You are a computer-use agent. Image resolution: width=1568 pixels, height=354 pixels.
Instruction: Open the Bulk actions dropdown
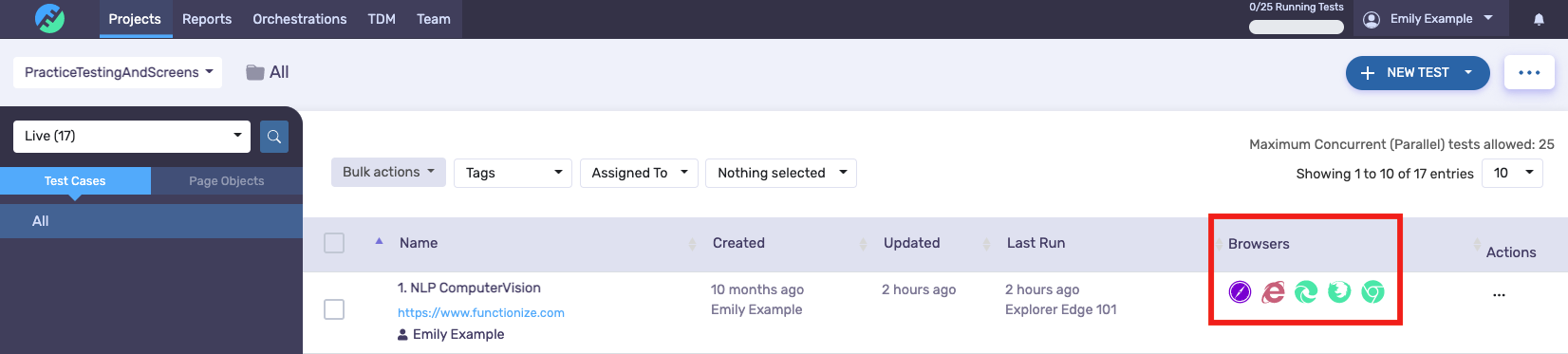(x=388, y=173)
